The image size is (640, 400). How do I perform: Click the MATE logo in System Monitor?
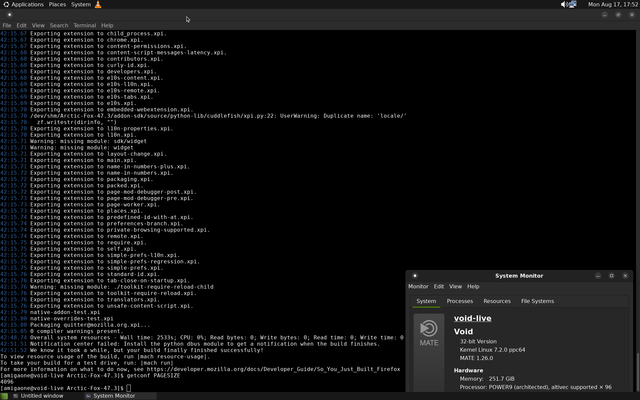[429, 333]
